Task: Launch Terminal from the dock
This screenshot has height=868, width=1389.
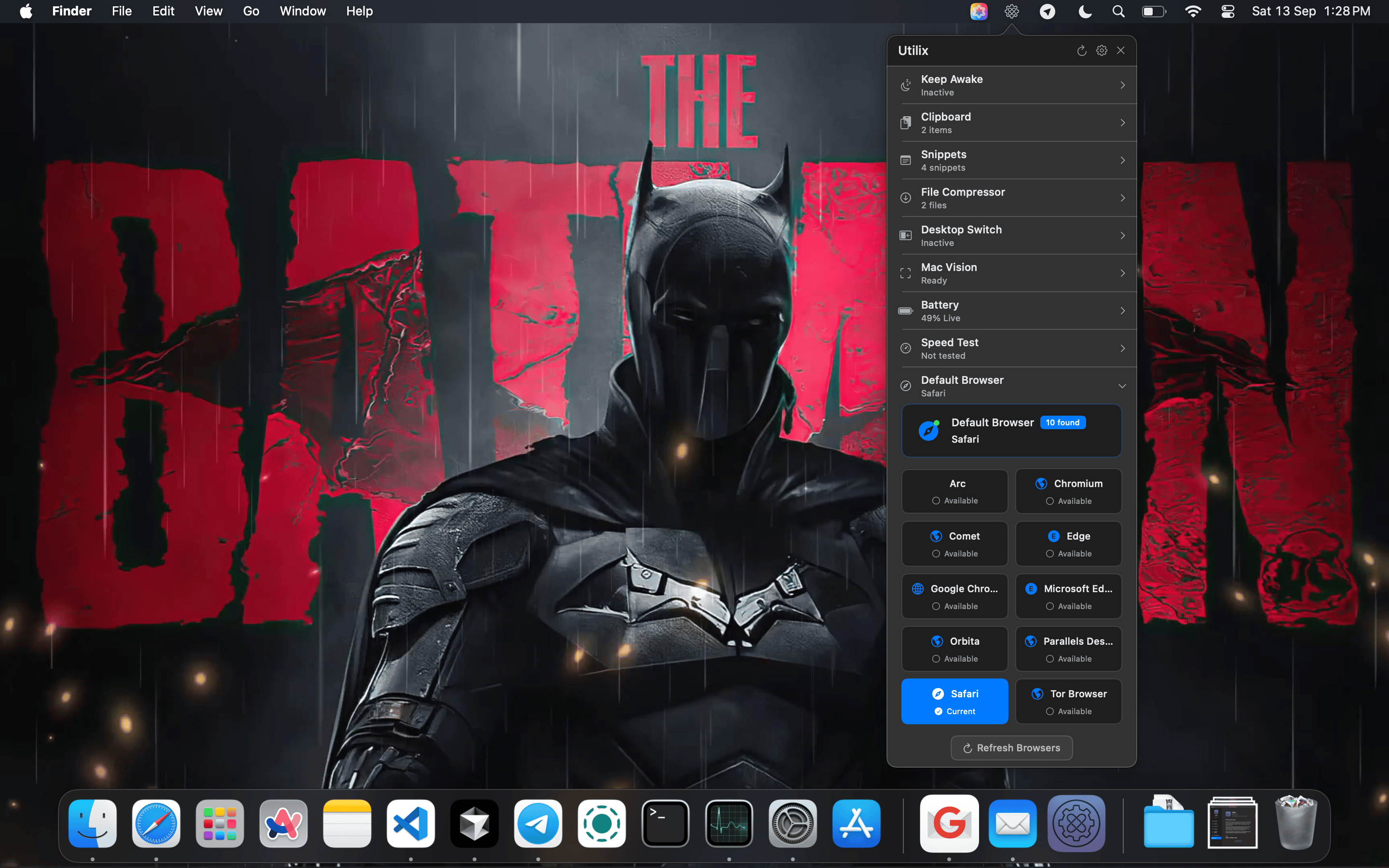Action: click(x=665, y=823)
